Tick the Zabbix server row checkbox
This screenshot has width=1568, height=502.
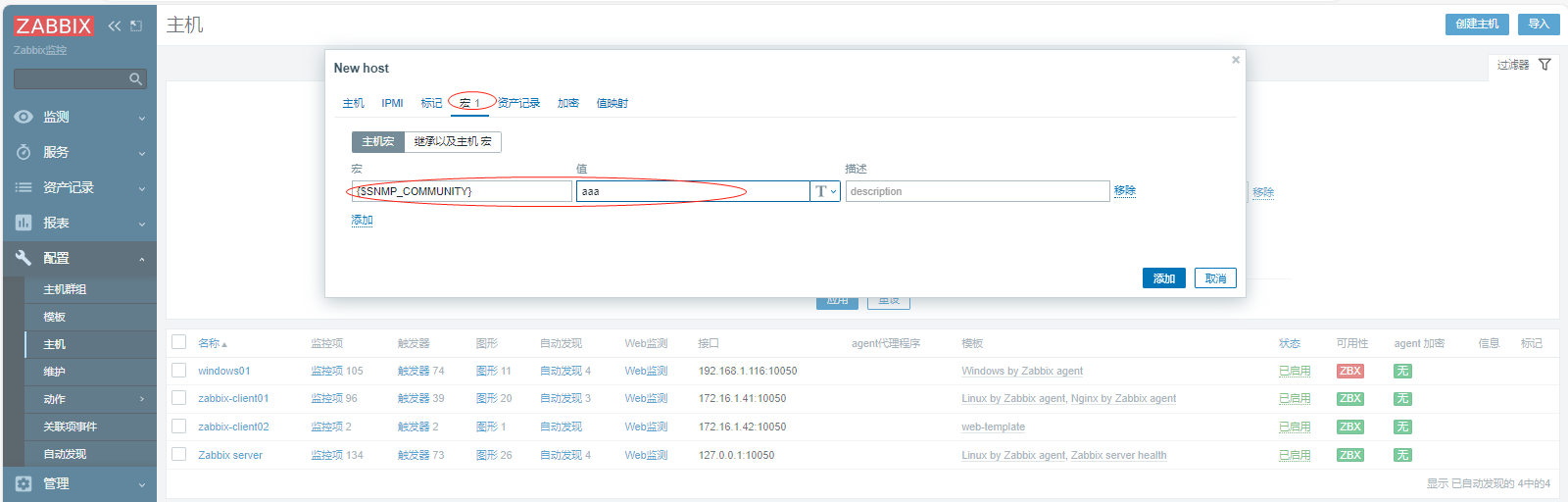178,454
